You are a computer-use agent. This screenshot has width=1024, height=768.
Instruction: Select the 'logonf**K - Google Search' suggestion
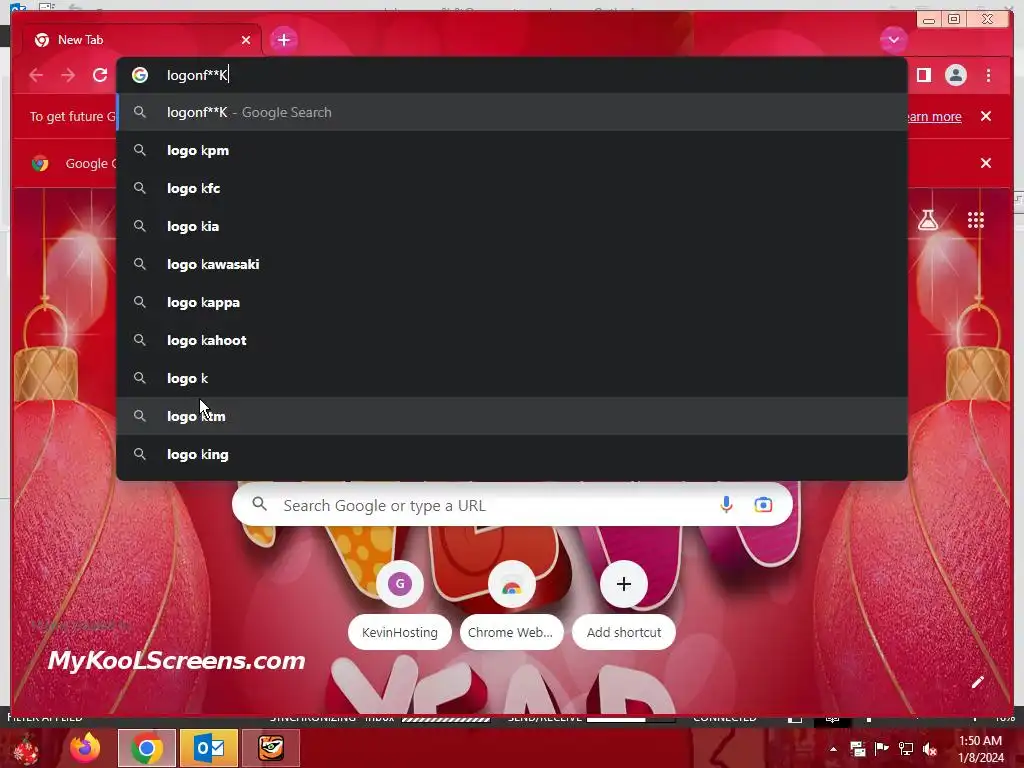512,112
